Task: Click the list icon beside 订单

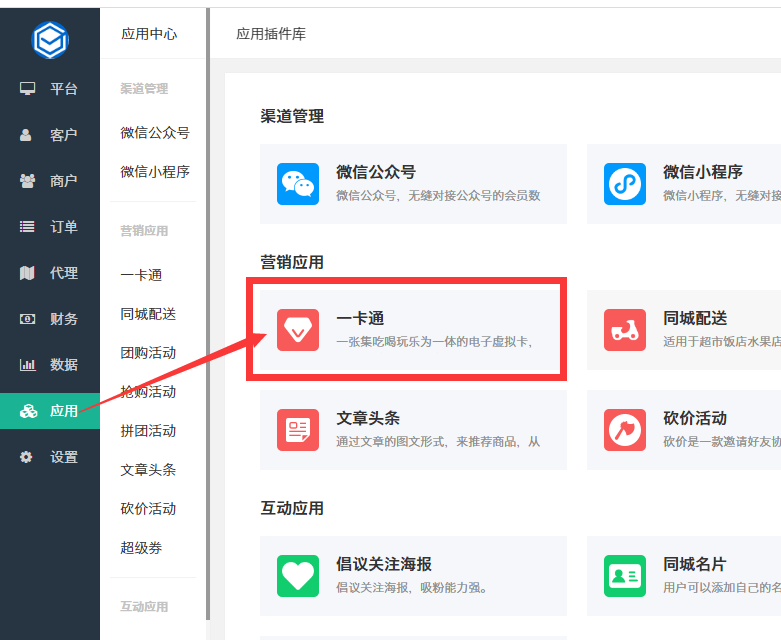Action: coord(27,227)
